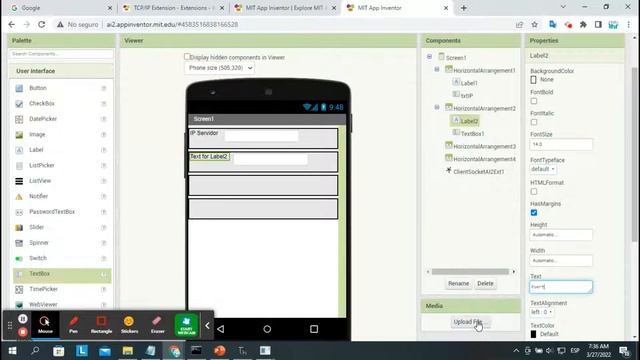This screenshot has width=640, height=360.
Task: Switch to TCP/IP Extension tab
Action: pos(174,8)
